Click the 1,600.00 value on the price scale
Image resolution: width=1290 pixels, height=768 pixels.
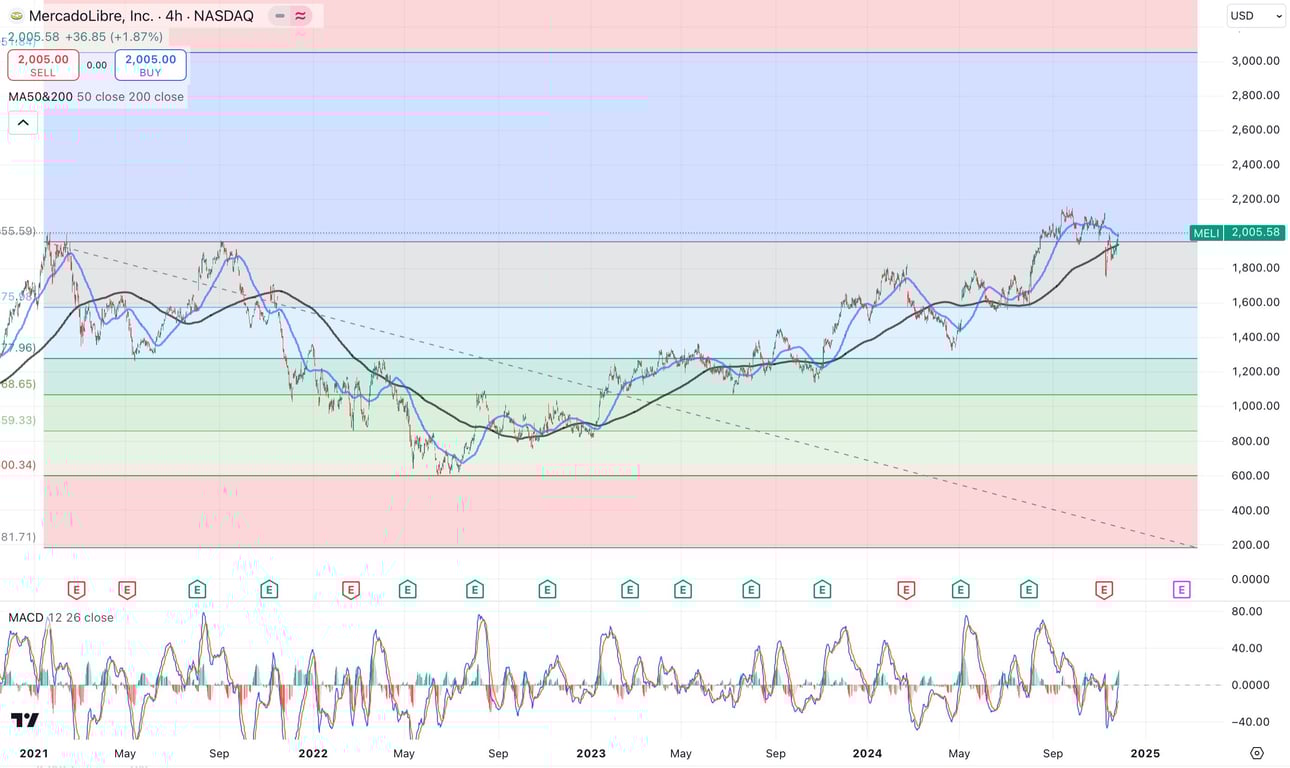[1255, 302]
